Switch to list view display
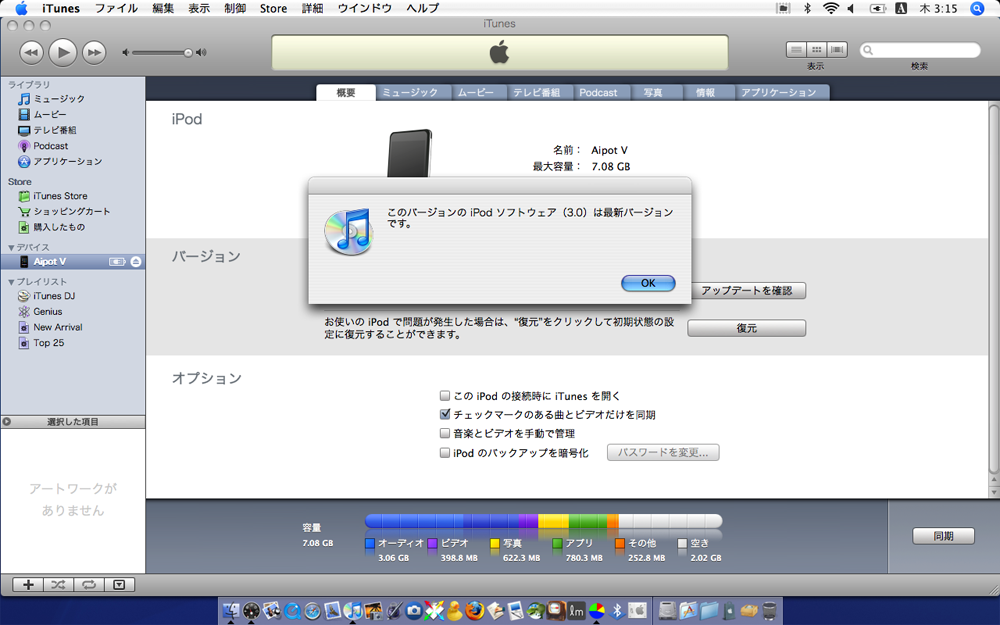This screenshot has height=625, width=1000. (796, 50)
